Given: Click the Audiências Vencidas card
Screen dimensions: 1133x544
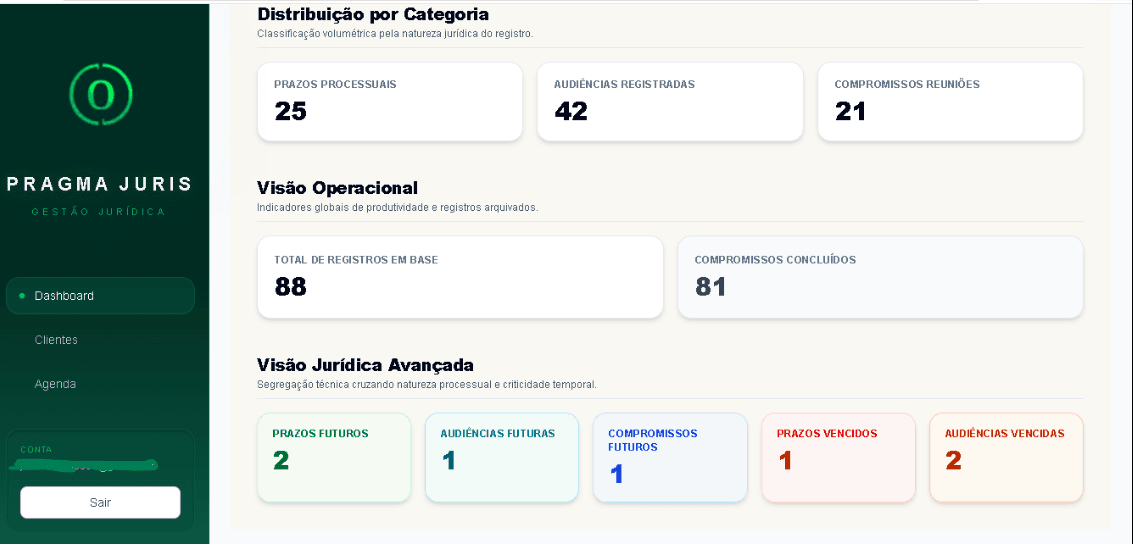Looking at the screenshot, I should coord(1007,458).
